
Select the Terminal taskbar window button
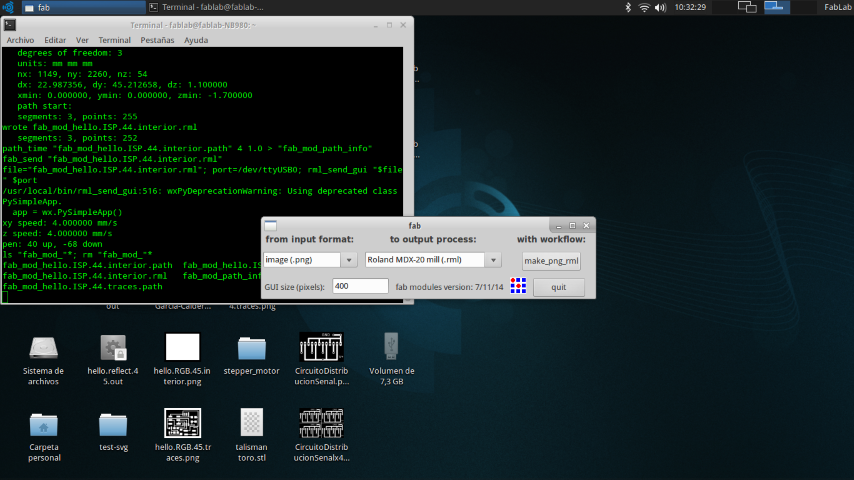pyautogui.click(x=207, y=7)
